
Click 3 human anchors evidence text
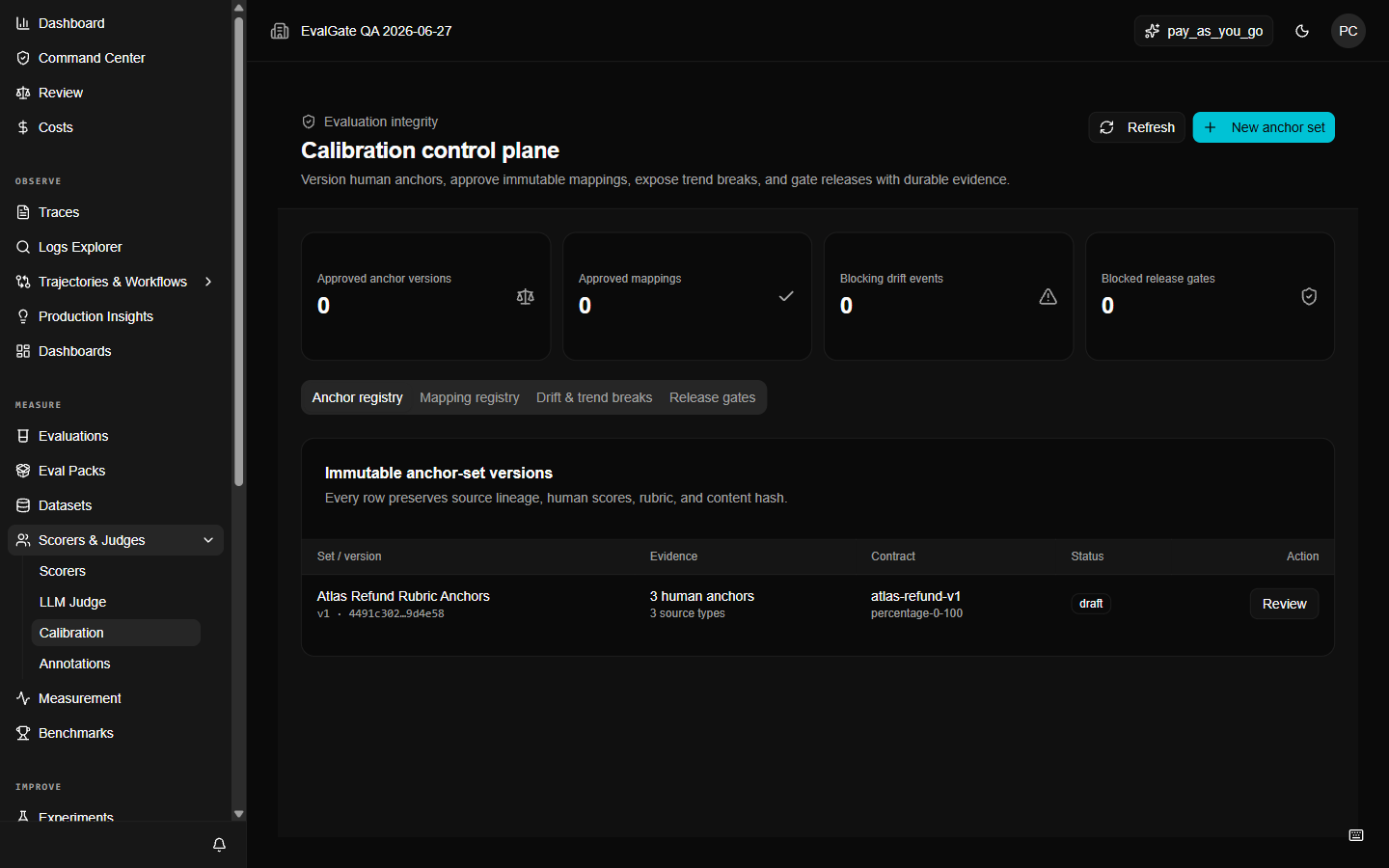click(x=702, y=596)
